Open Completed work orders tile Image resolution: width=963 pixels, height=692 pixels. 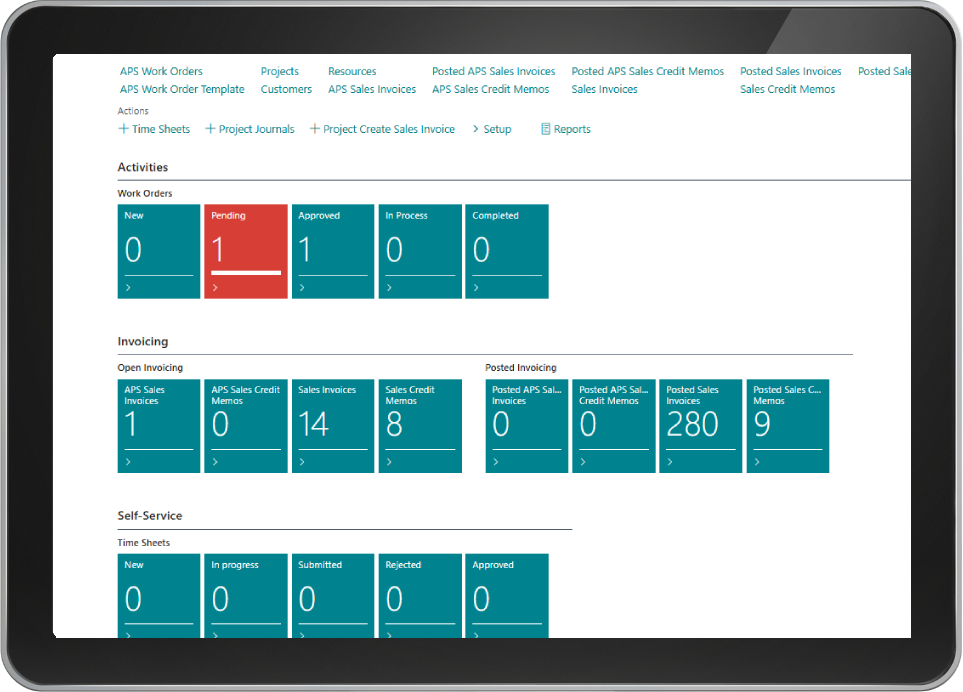pos(507,251)
